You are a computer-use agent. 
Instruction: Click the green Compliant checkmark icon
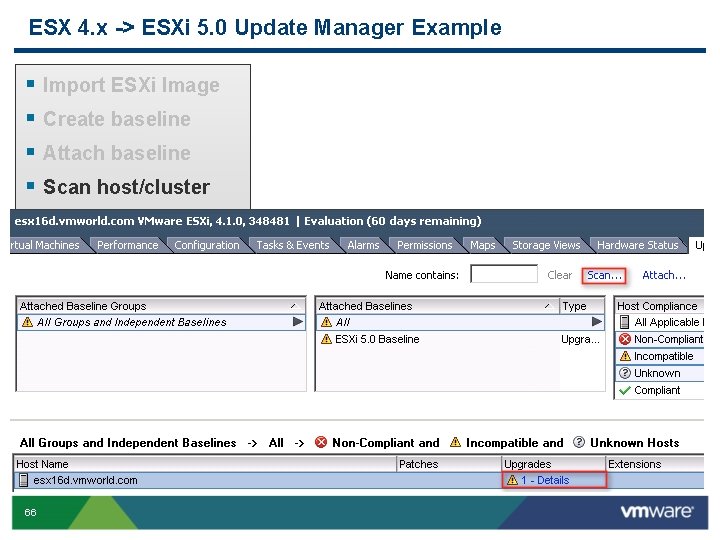click(x=625, y=390)
